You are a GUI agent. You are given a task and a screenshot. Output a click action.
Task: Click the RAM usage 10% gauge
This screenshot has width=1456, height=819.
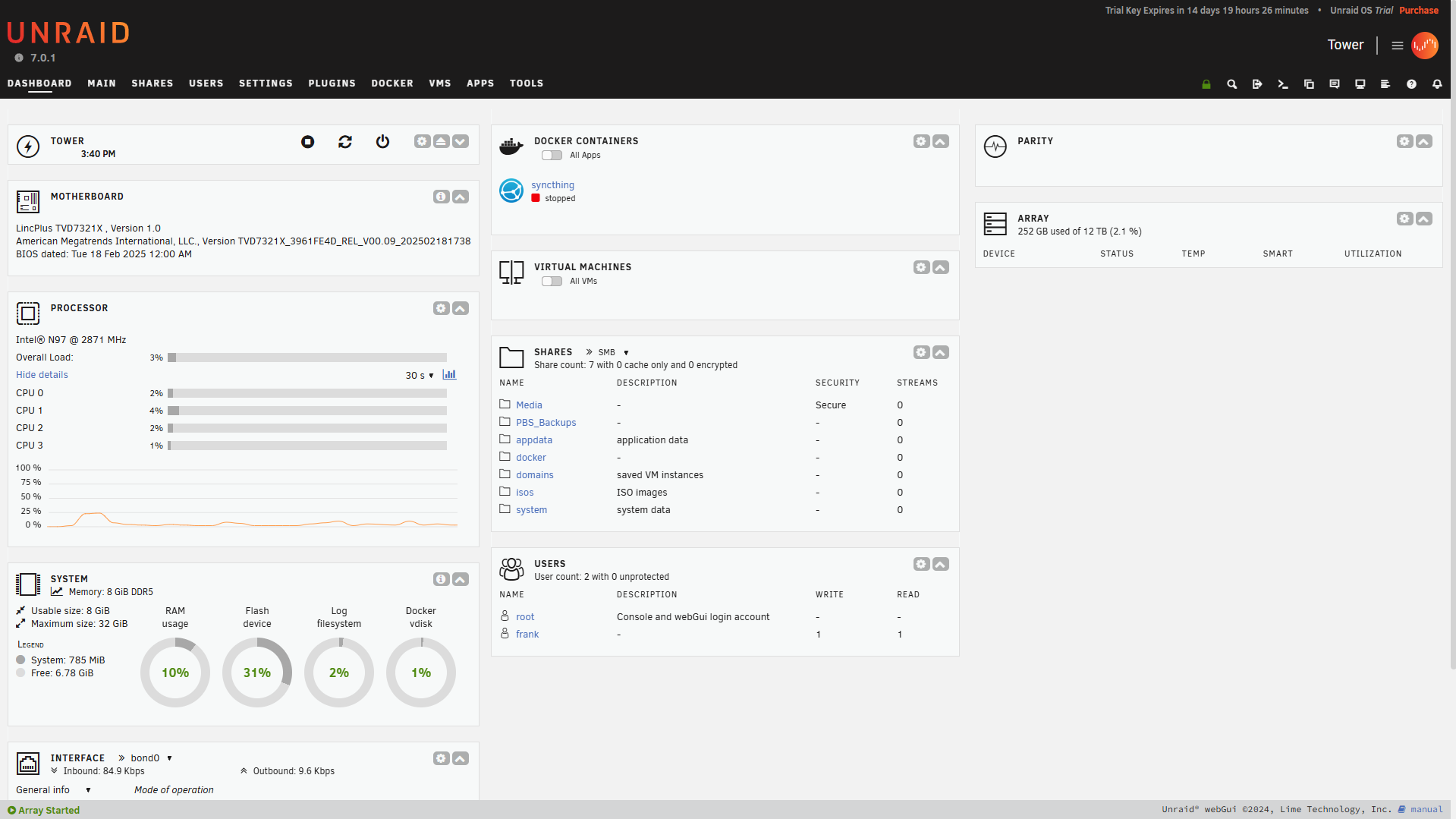175,673
